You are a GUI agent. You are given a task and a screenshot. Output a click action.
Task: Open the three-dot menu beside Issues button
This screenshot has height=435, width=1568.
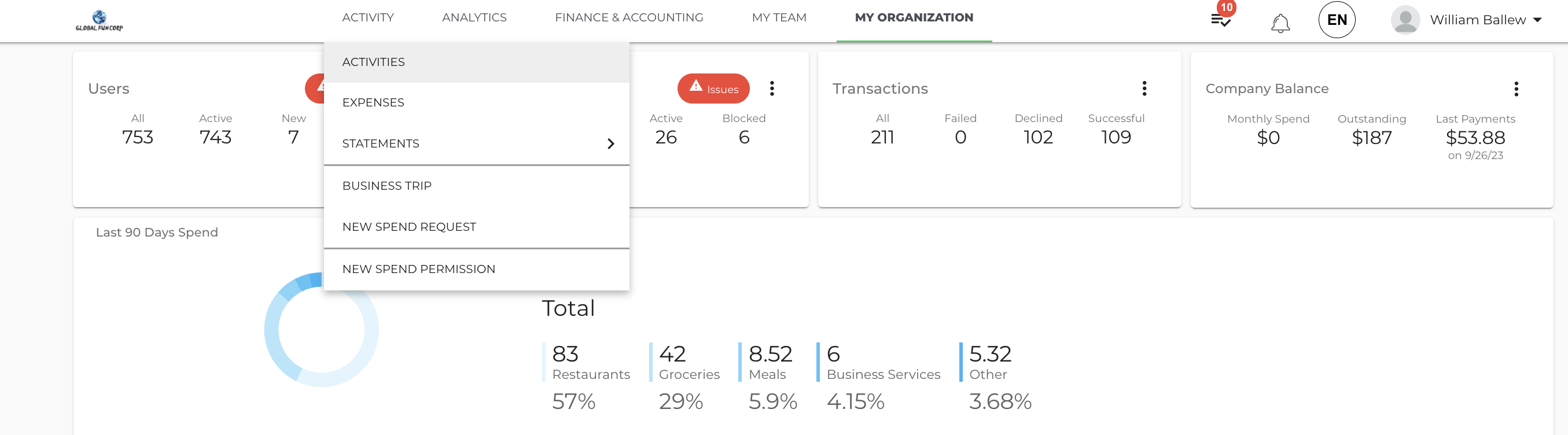tap(771, 89)
